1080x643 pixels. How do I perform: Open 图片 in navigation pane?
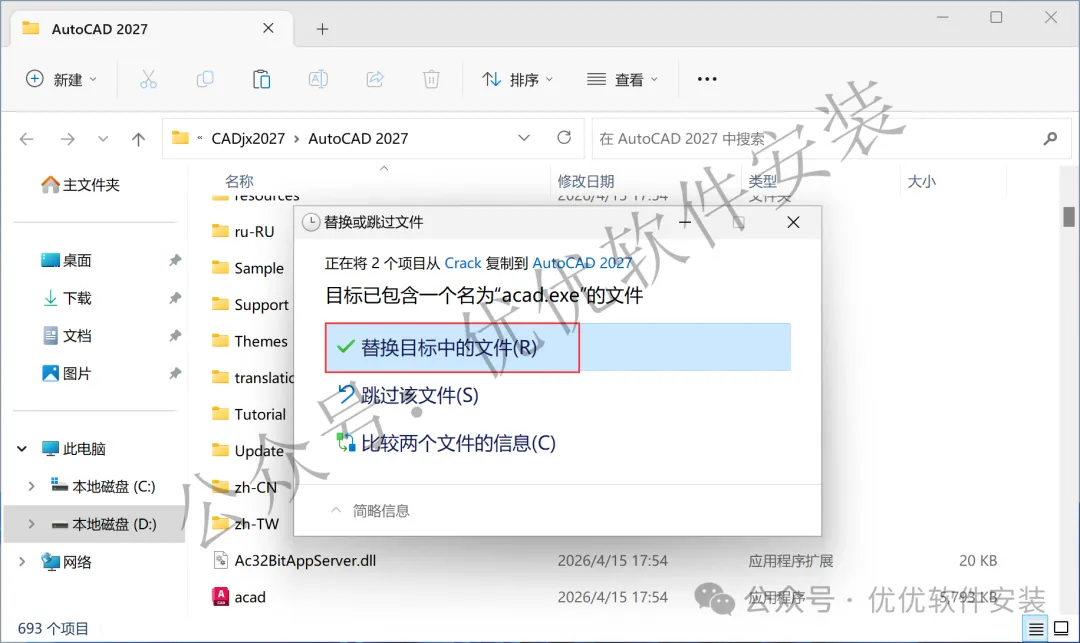67,373
